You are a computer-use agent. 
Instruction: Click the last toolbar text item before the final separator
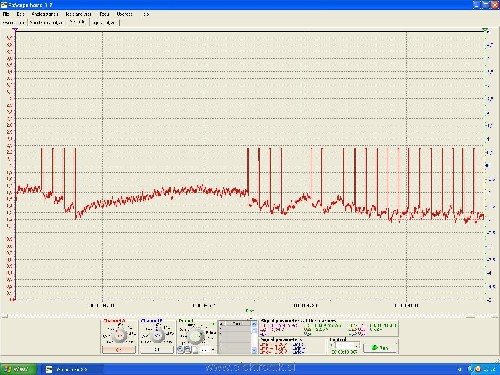click(x=104, y=23)
